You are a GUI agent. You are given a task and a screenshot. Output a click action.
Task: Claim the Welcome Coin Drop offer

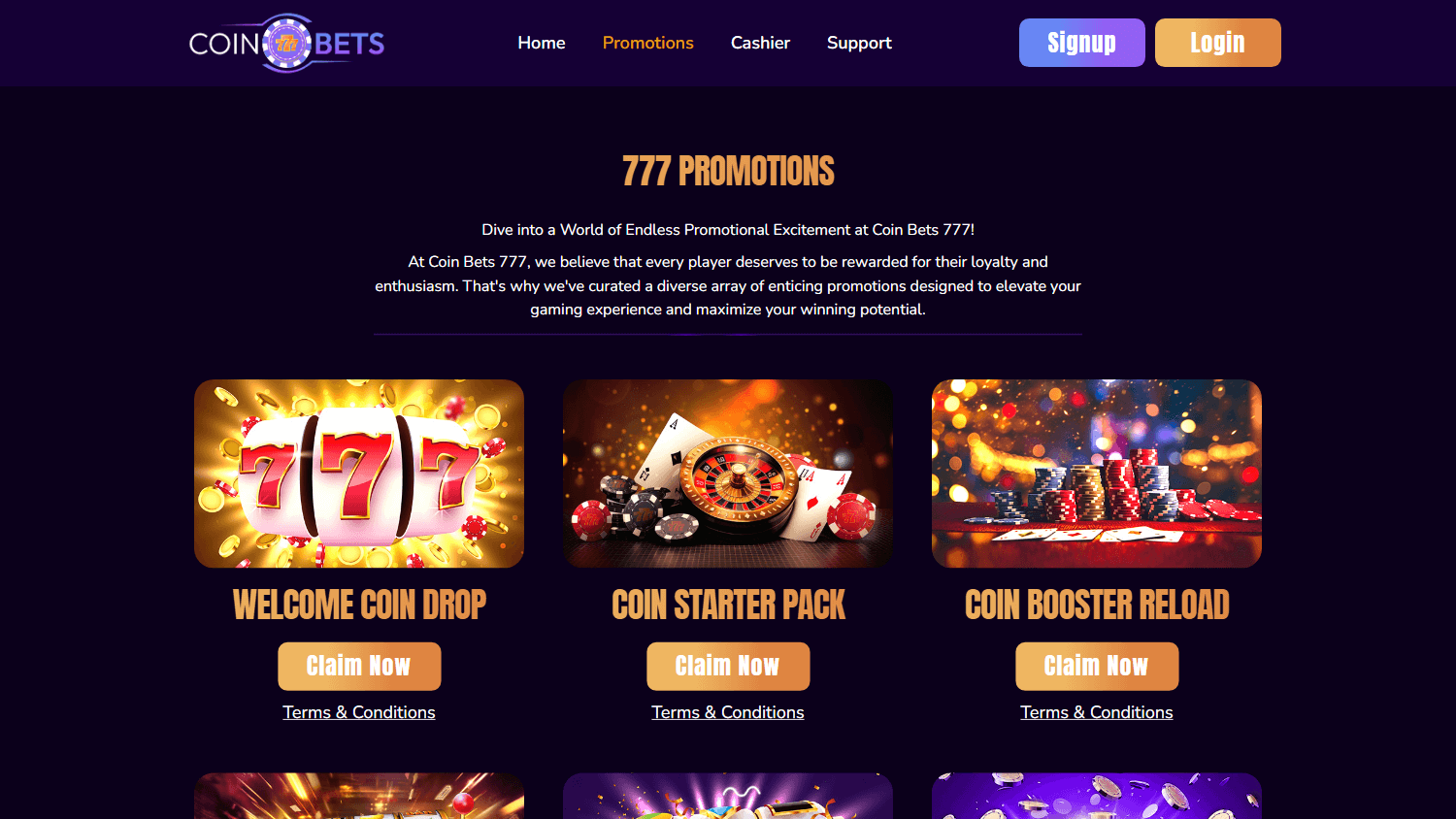pyautogui.click(x=359, y=667)
